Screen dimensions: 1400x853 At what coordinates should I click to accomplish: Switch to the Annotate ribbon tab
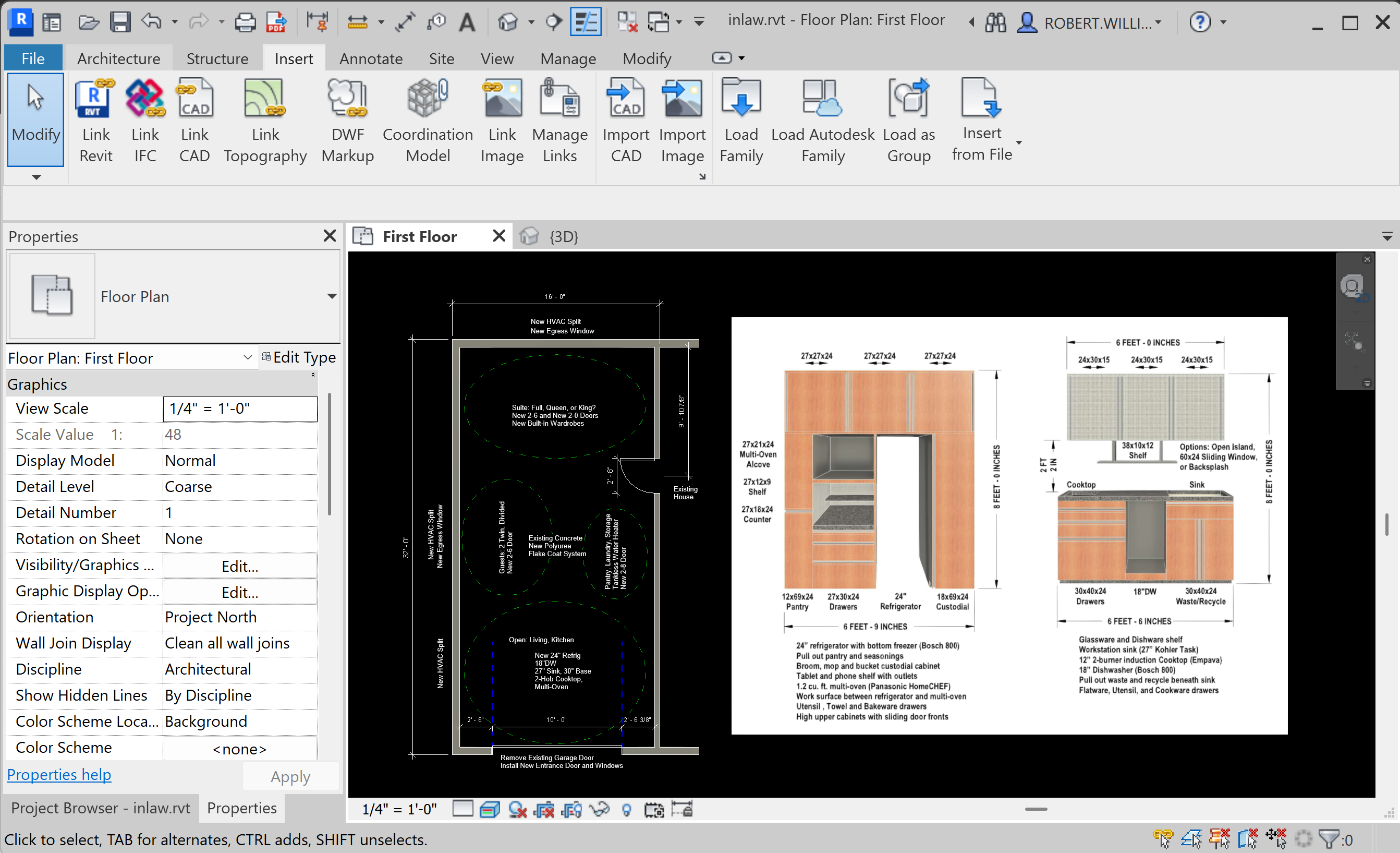click(x=370, y=58)
